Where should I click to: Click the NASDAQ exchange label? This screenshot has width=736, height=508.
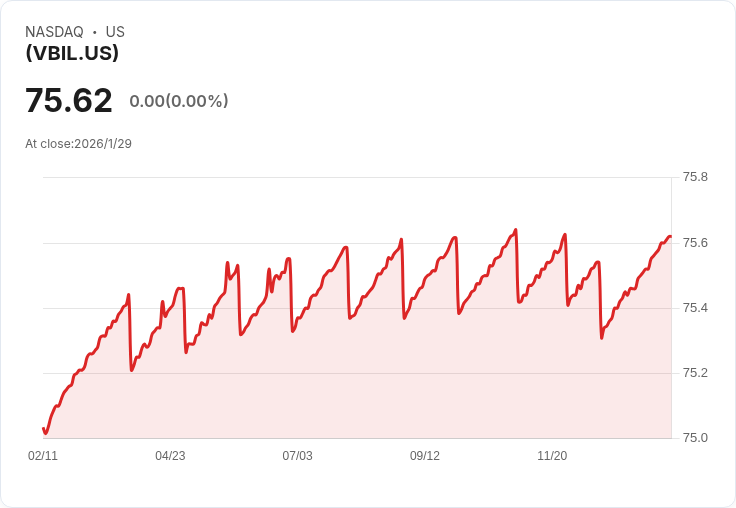tap(54, 32)
